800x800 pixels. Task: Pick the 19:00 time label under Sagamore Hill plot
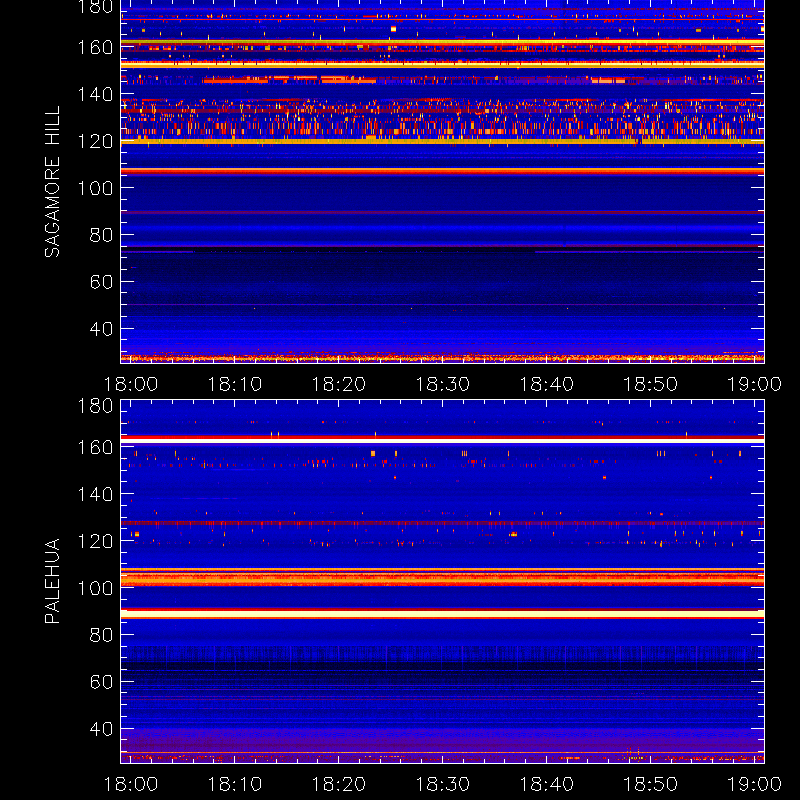(754, 384)
